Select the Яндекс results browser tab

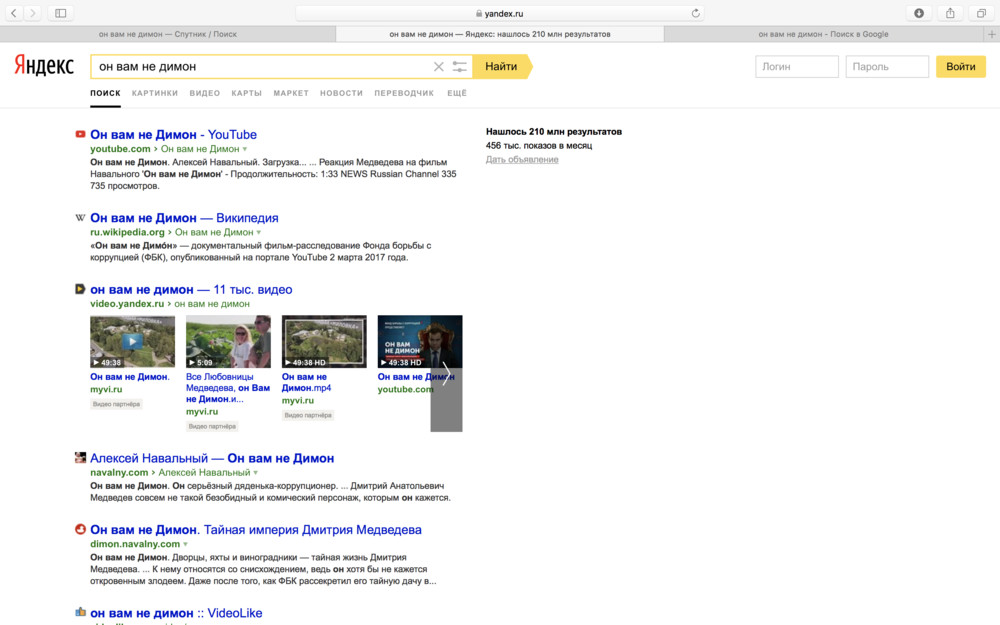point(500,34)
